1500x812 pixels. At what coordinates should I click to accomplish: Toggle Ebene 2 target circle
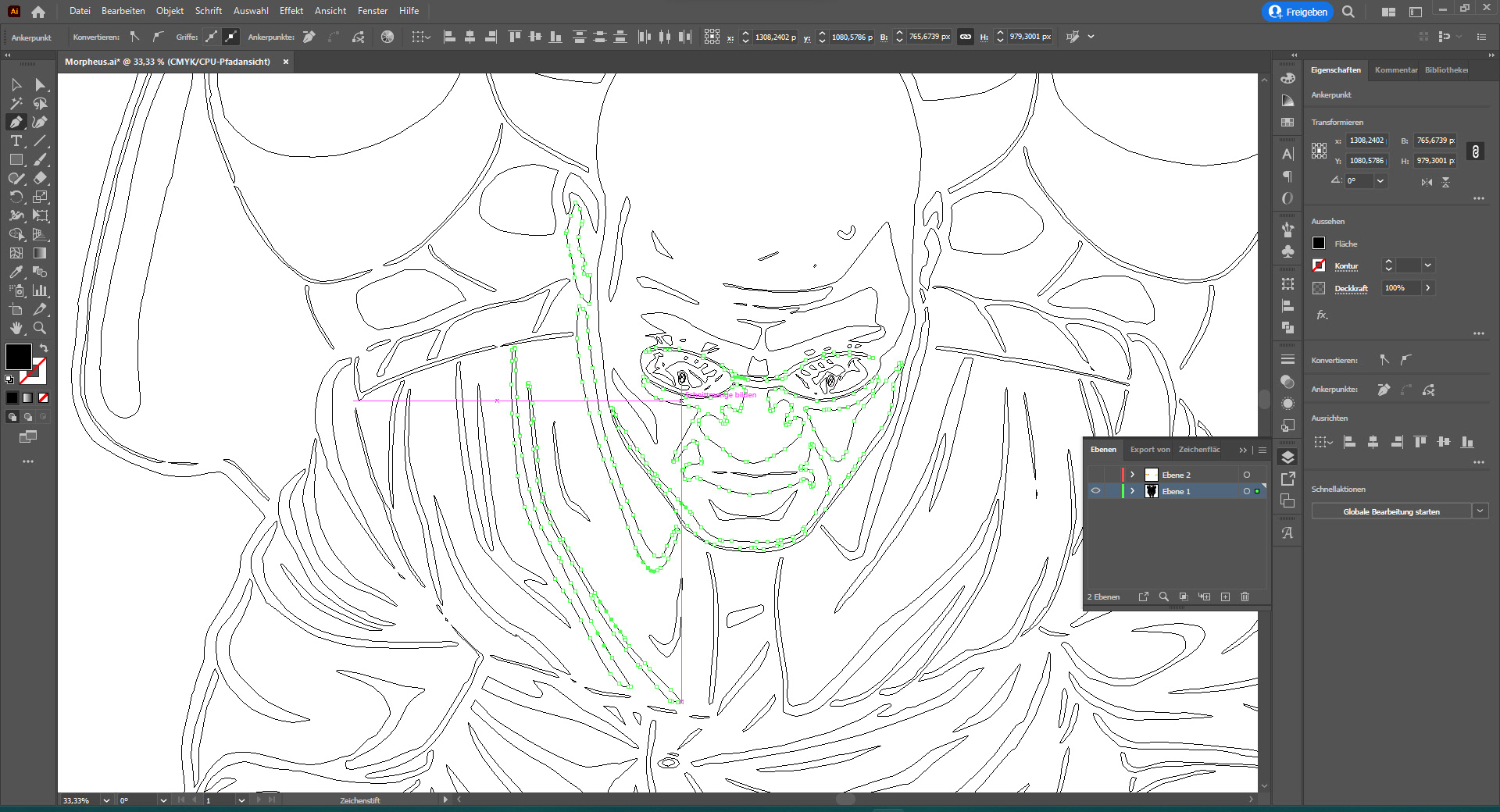coord(1247,475)
